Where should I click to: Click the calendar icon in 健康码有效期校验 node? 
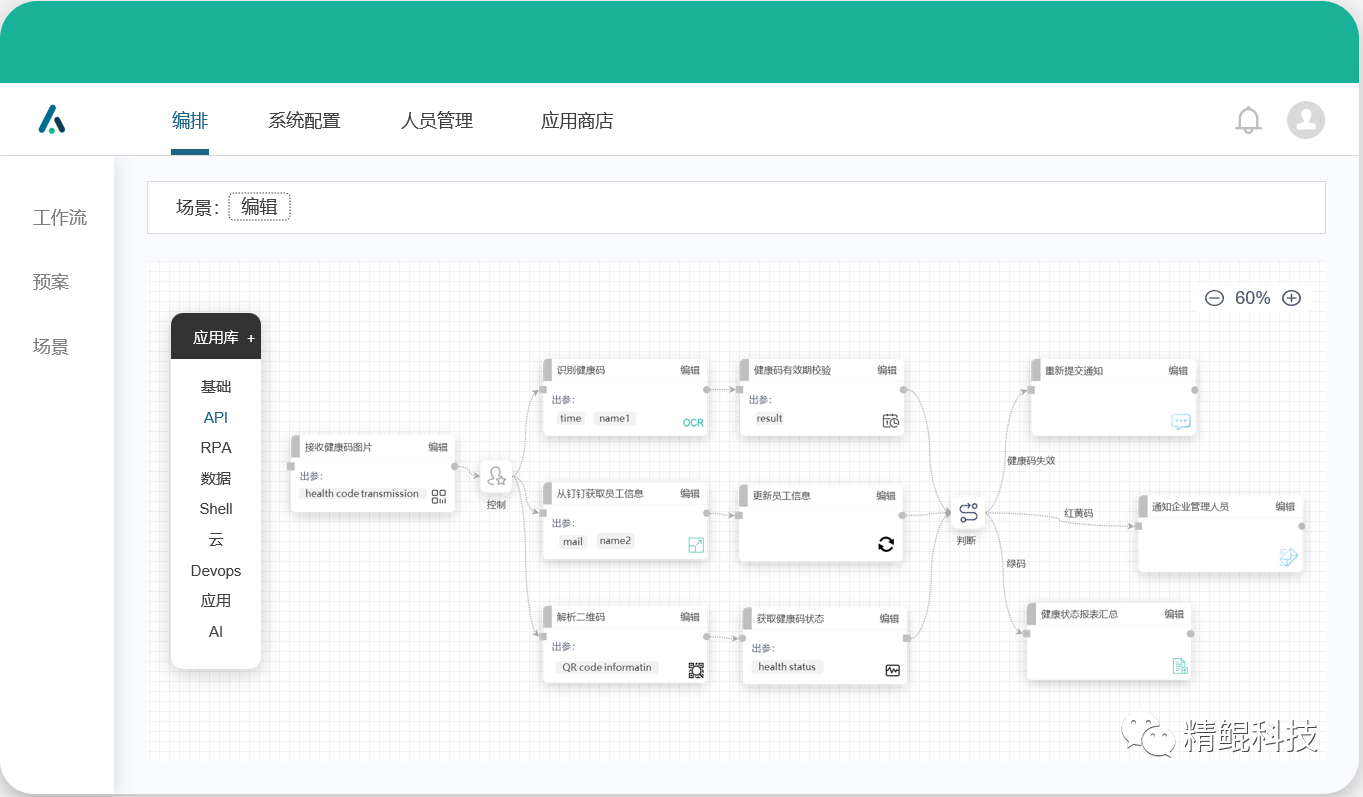[x=888, y=422]
